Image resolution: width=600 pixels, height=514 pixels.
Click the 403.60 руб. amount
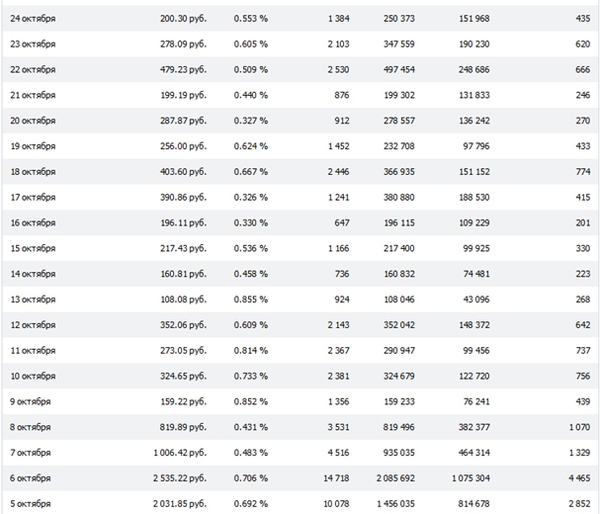click(181, 172)
